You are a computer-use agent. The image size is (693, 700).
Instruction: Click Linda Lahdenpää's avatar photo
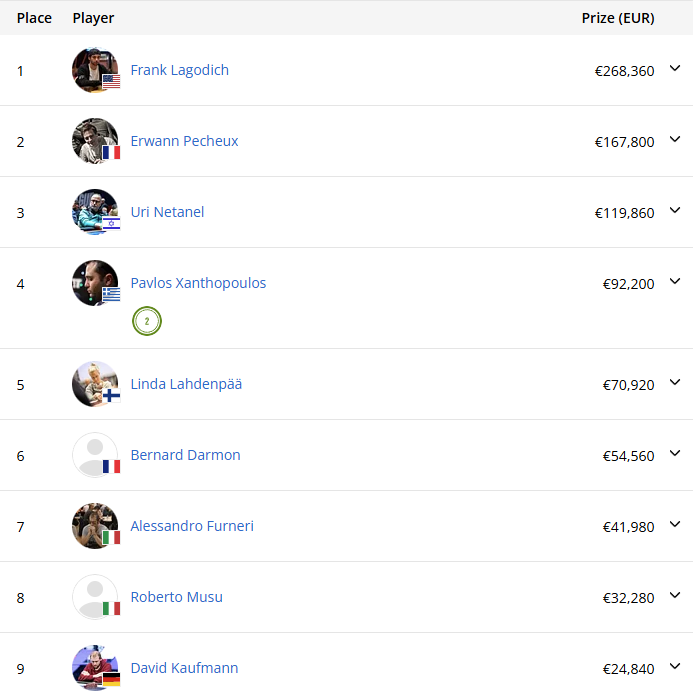95,384
